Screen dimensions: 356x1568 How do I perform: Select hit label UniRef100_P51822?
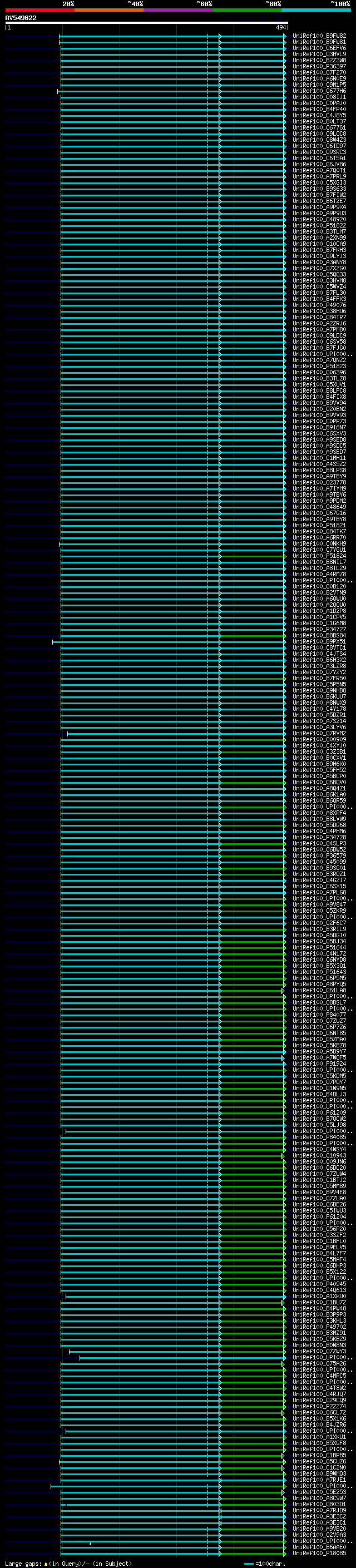[x=319, y=225]
